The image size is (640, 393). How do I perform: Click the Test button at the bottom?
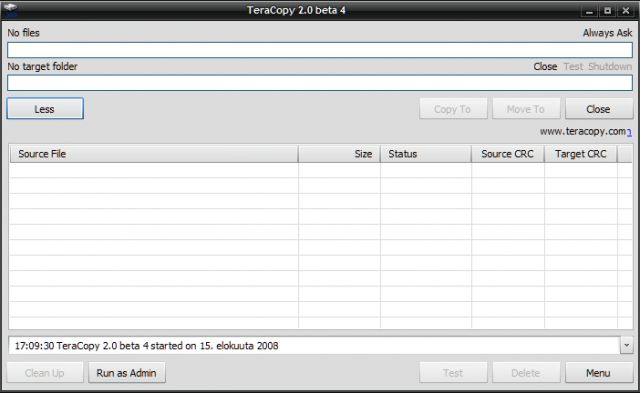[x=453, y=373]
